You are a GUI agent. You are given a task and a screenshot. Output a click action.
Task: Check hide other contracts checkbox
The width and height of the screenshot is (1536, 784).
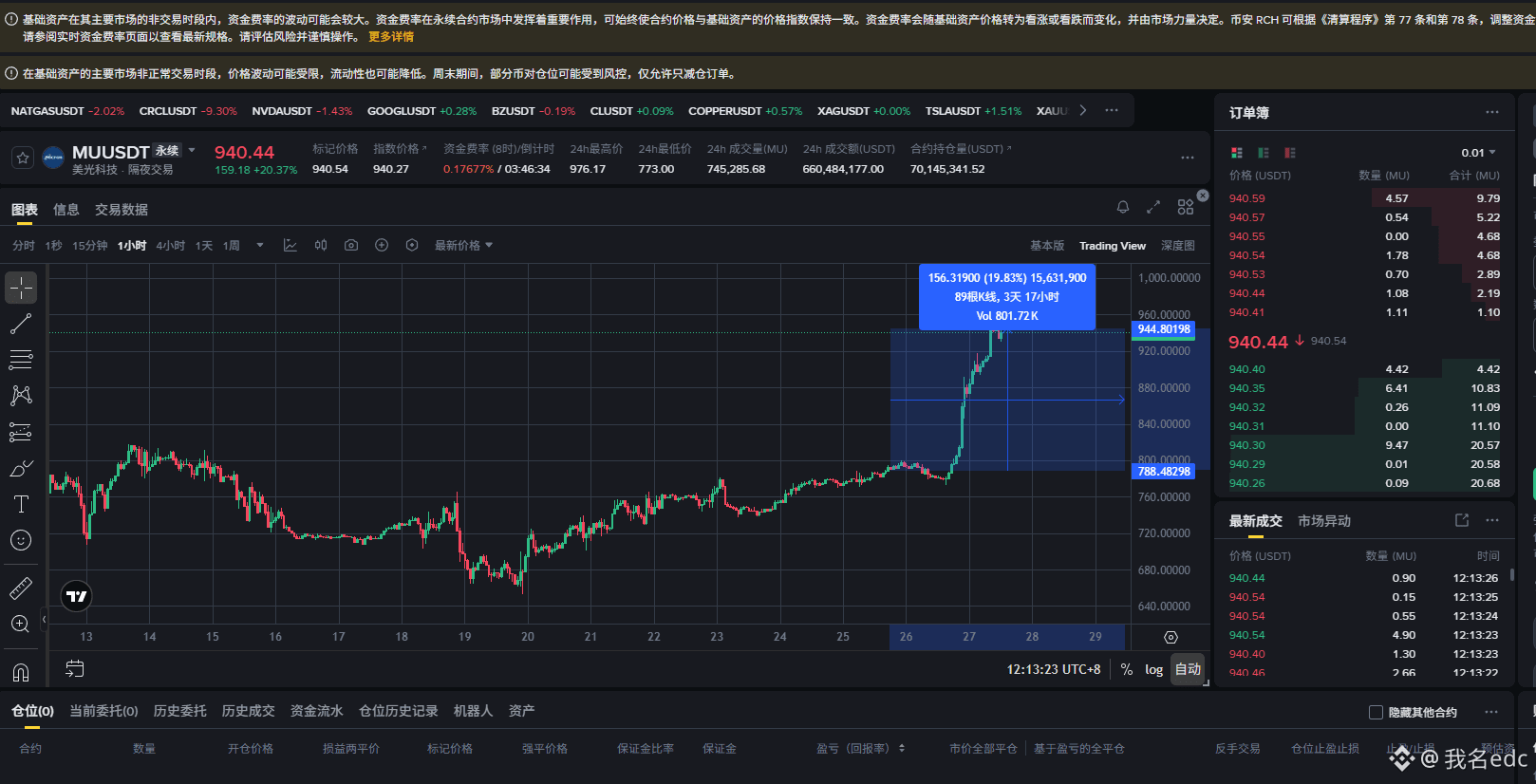coord(1376,712)
